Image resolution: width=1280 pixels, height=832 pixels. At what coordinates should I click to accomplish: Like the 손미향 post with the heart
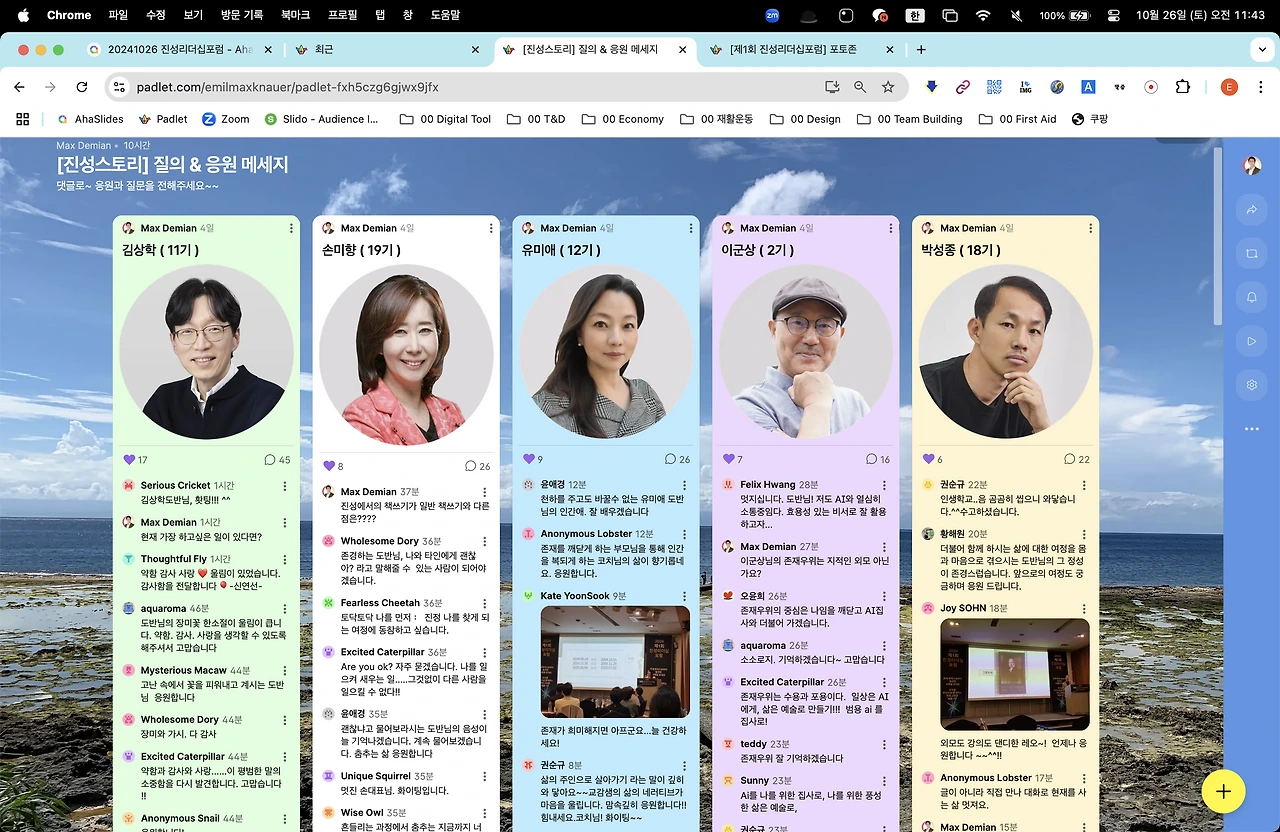329,466
